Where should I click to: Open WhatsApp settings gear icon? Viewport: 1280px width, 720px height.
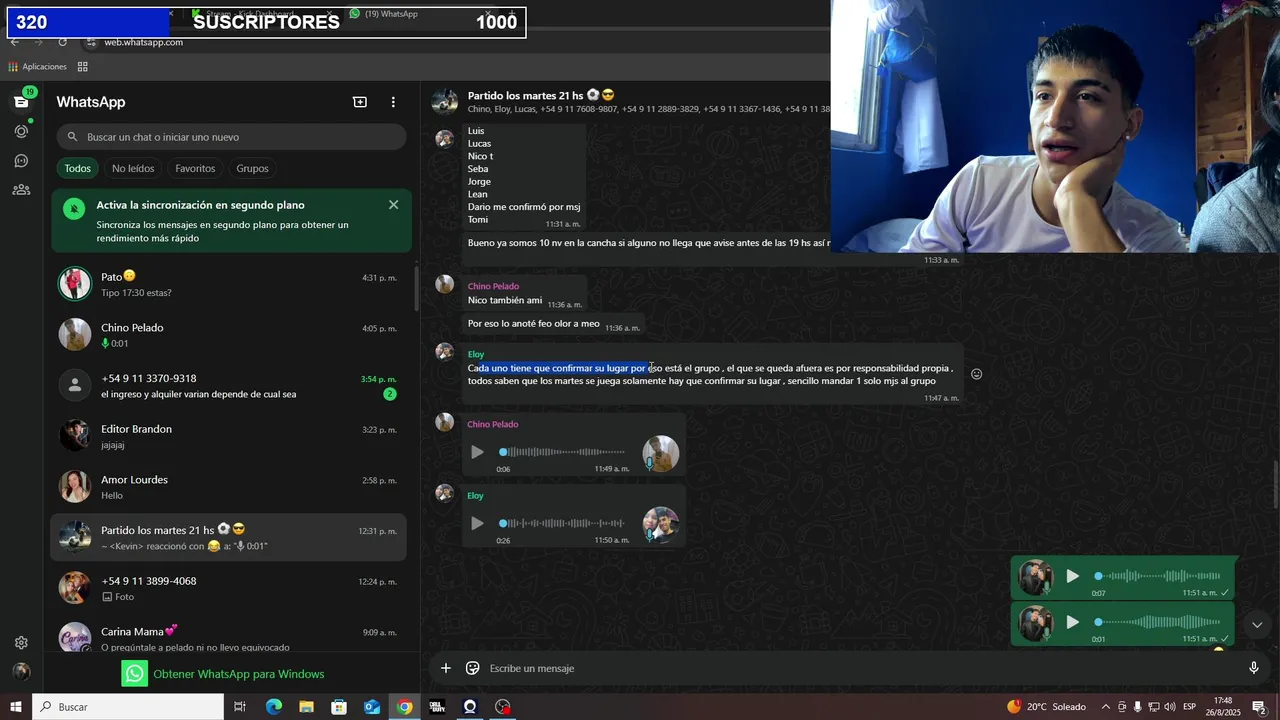click(x=21, y=643)
